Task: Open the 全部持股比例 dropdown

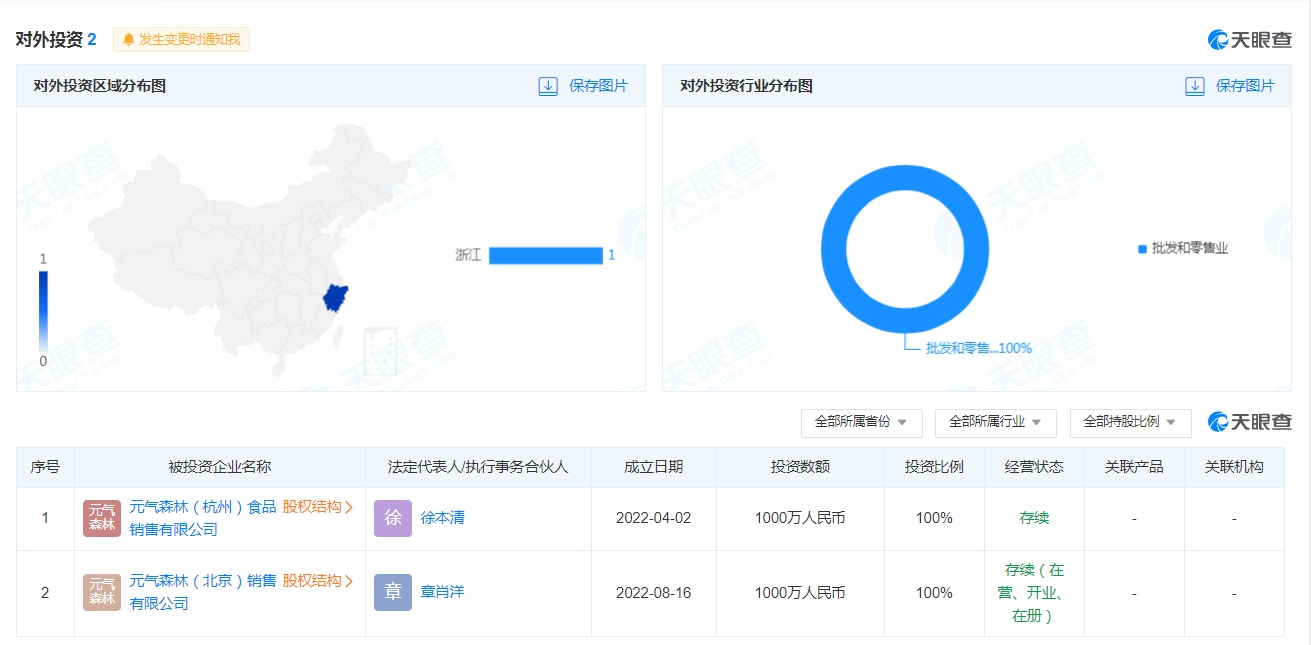Action: [1131, 422]
